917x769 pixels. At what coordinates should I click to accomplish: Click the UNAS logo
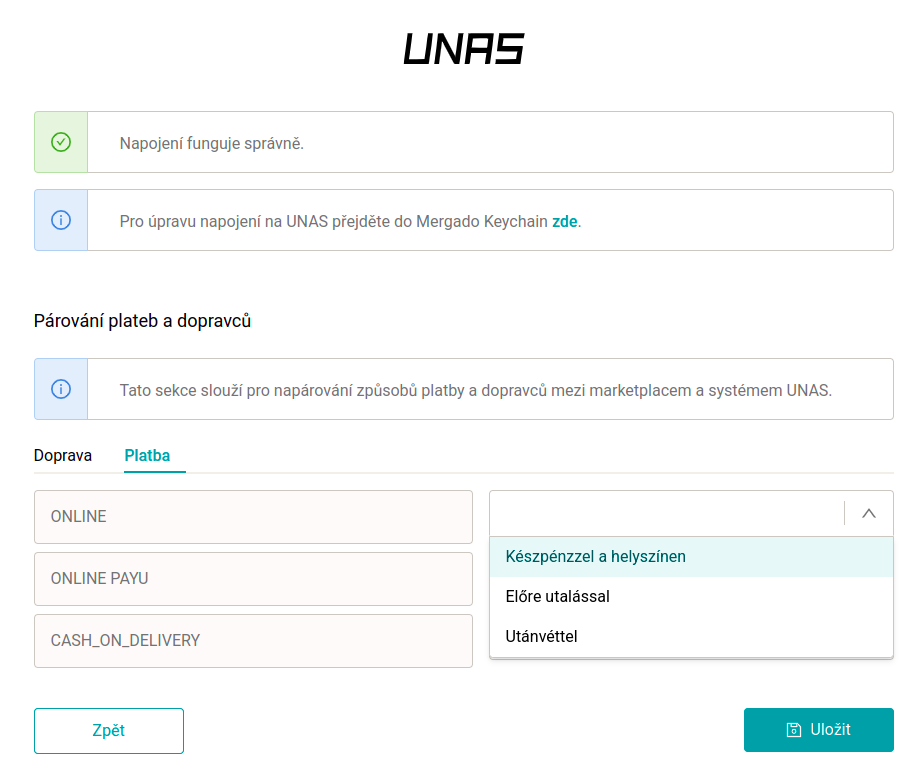[464, 49]
